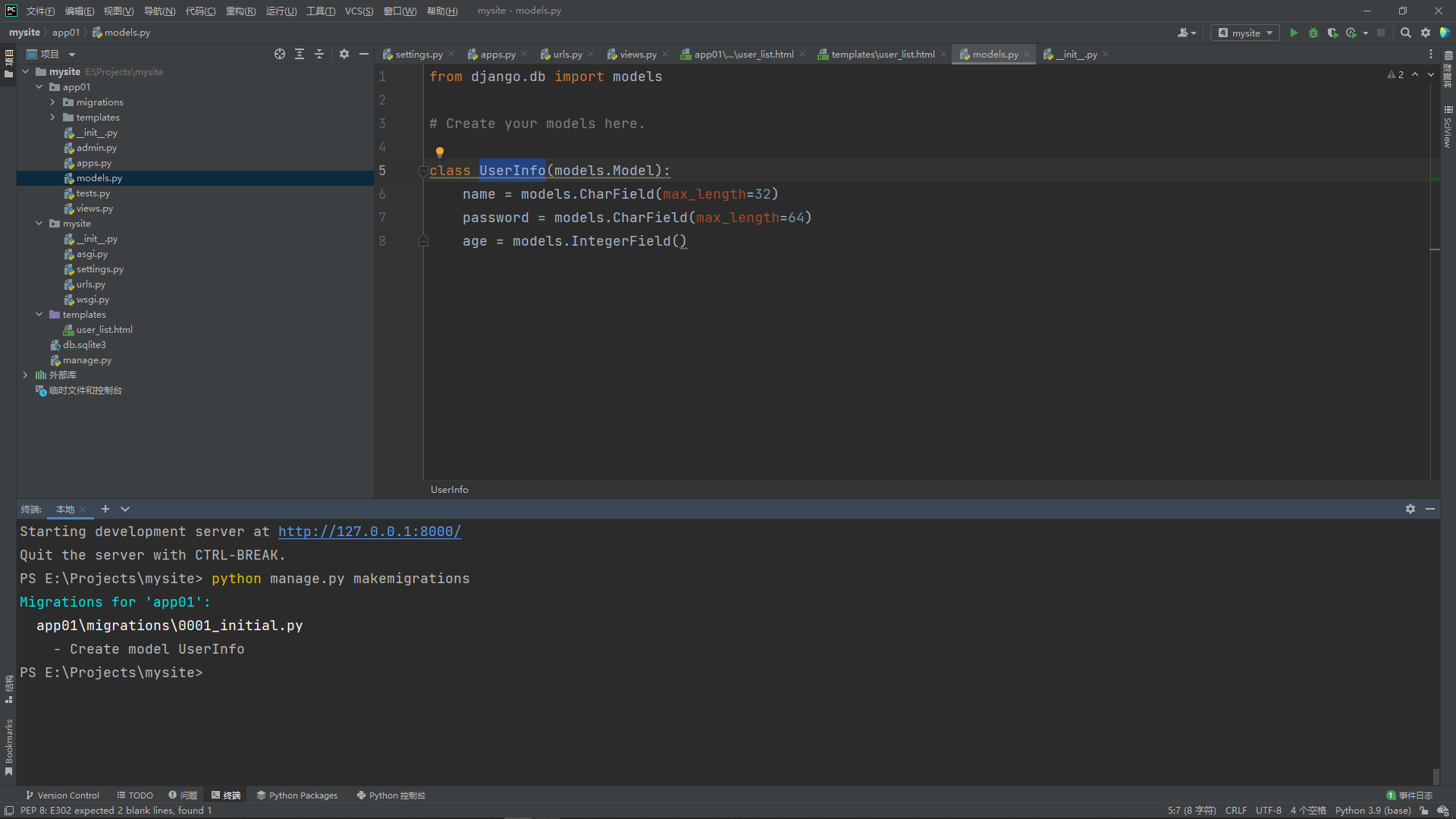Toggle read-only lock in status bar

[x=1424, y=811]
